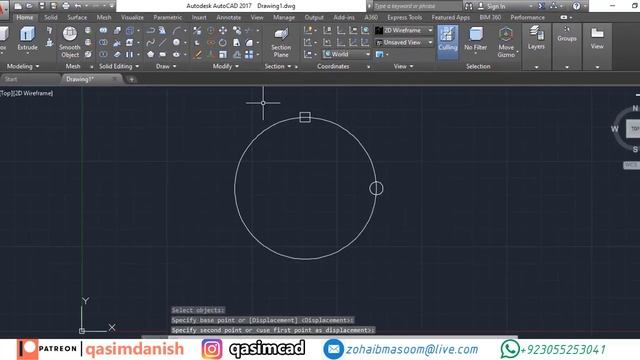
Task: Click the new drawing tab plus button
Action: (x=131, y=80)
